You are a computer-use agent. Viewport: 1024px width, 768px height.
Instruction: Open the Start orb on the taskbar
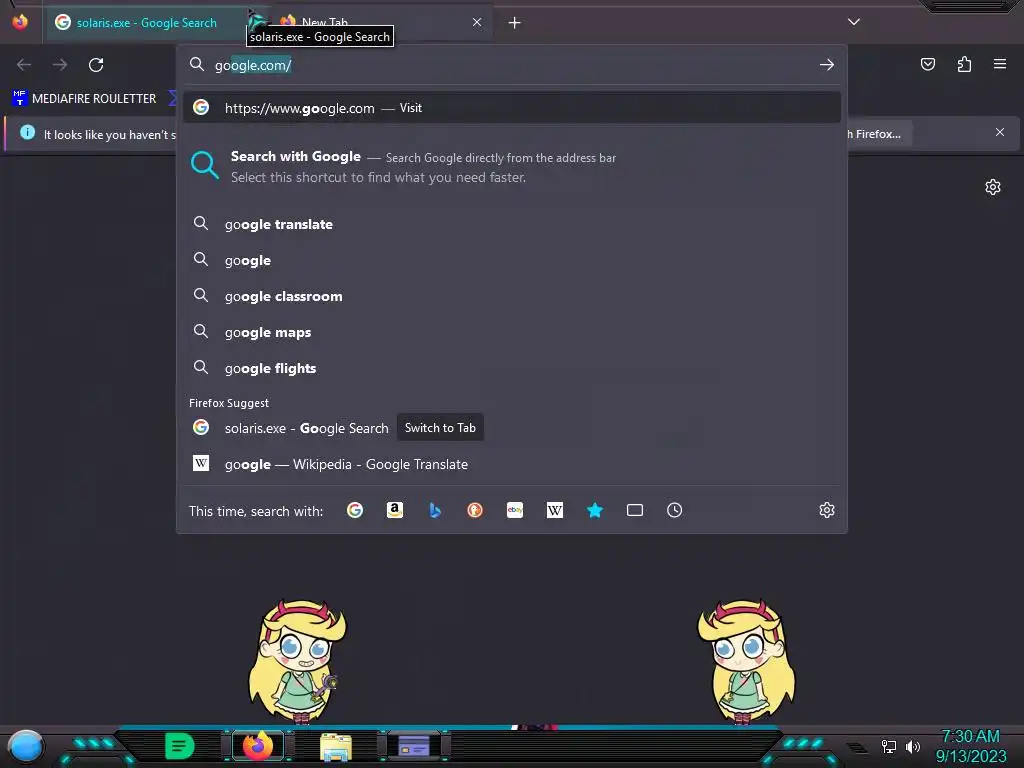[25, 746]
